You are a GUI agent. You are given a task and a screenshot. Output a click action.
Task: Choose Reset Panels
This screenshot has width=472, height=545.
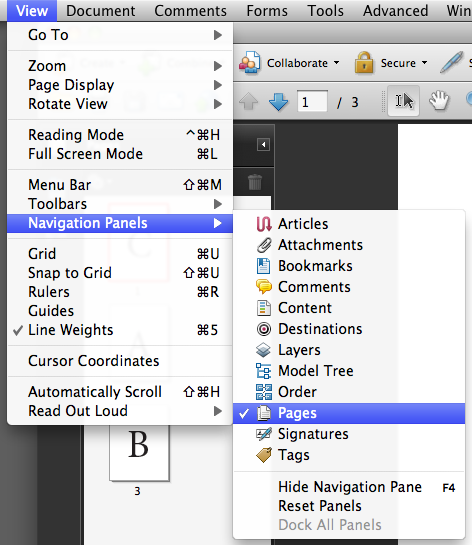(x=349, y=506)
